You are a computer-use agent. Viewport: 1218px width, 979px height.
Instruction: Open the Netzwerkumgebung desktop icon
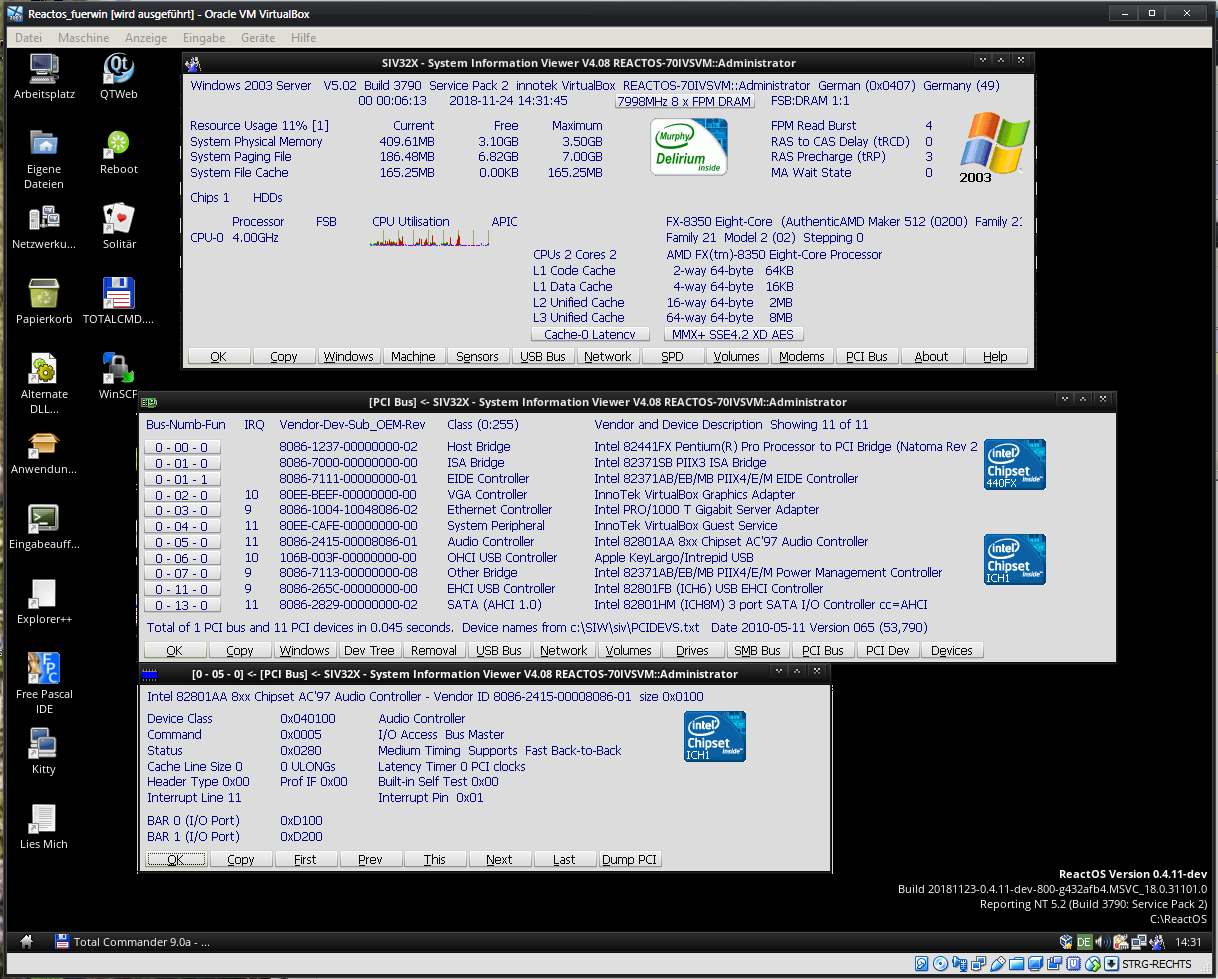tap(44, 219)
